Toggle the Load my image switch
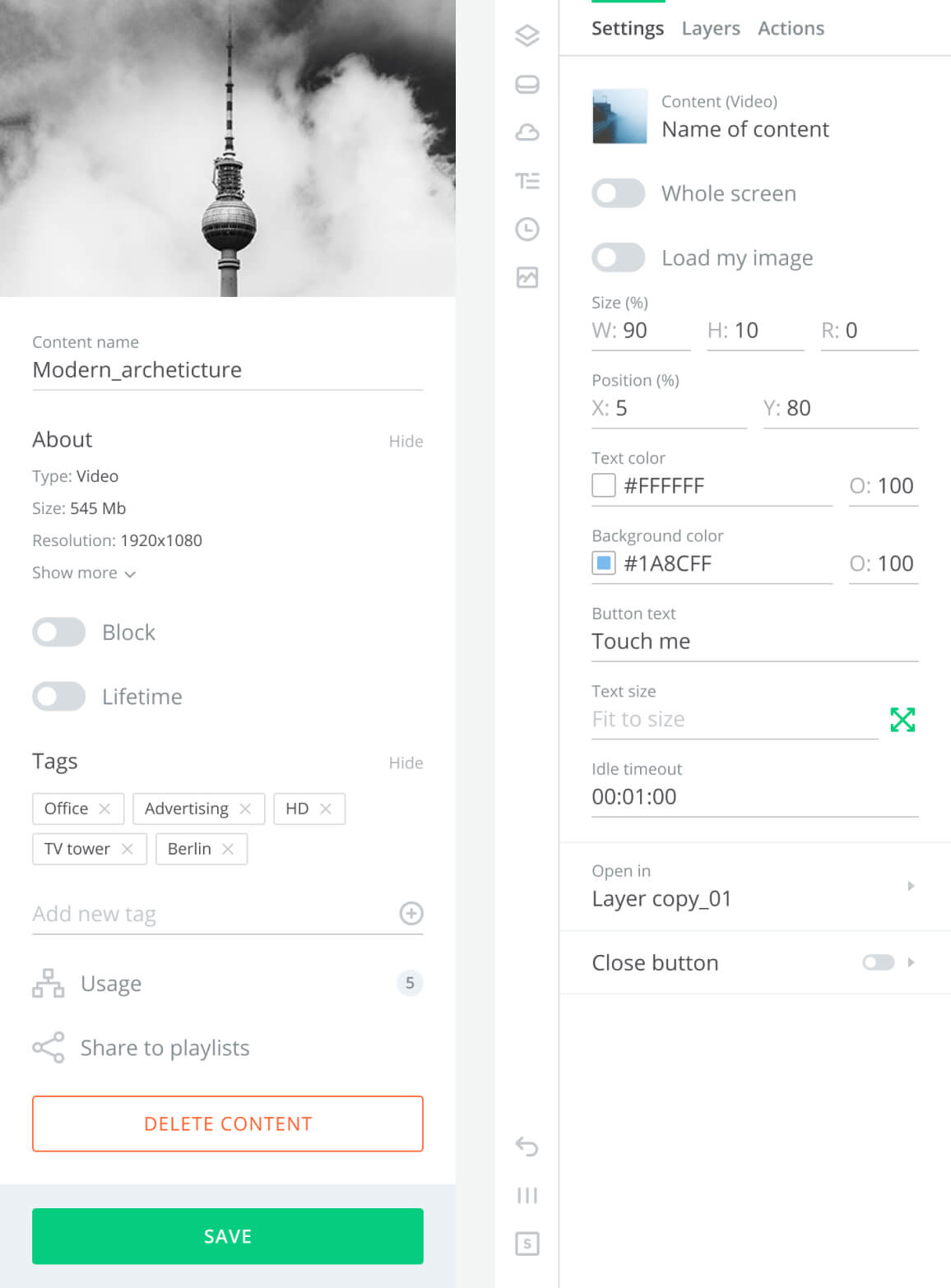The height and width of the screenshot is (1288, 951). tap(619, 257)
